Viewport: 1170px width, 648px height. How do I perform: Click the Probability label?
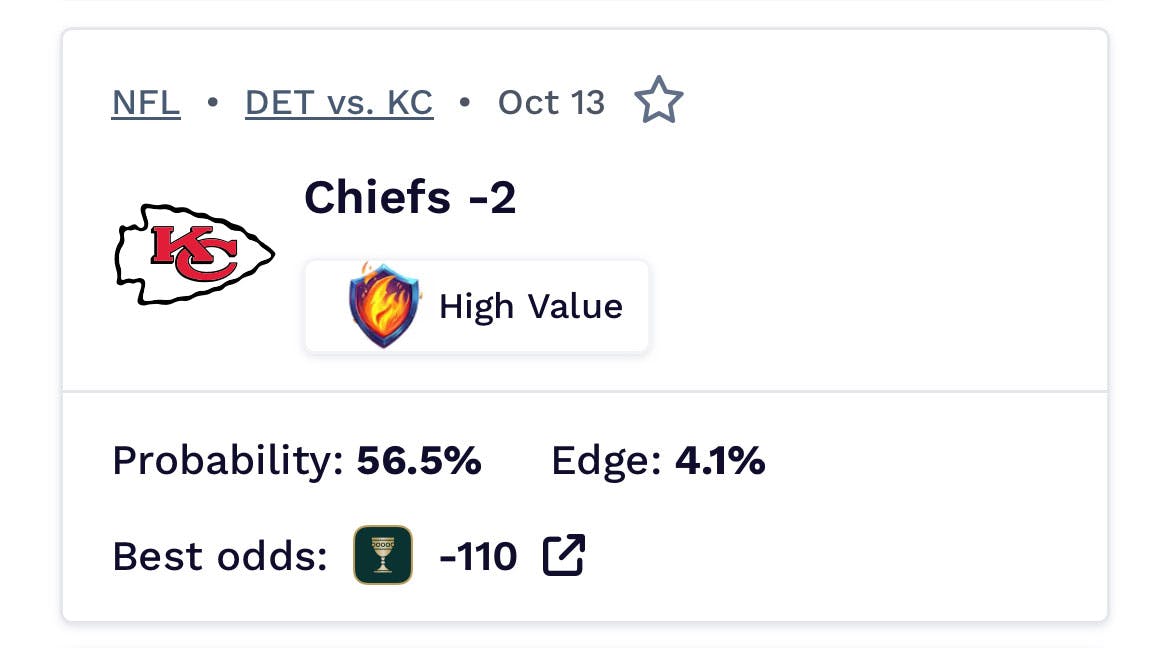click(228, 461)
